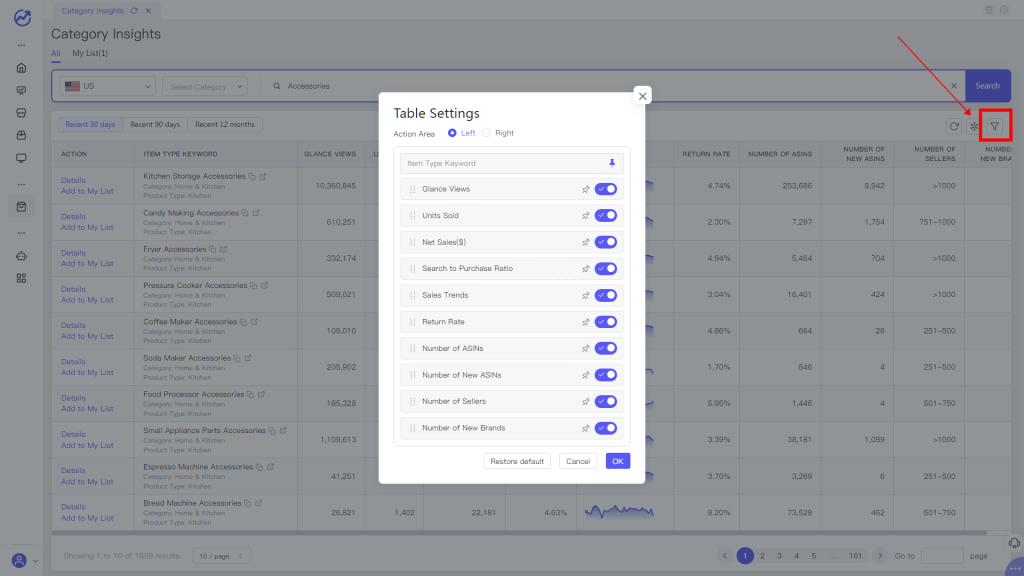This screenshot has width=1024, height=576.
Task: Switch to the All tab
Action: coord(56,54)
